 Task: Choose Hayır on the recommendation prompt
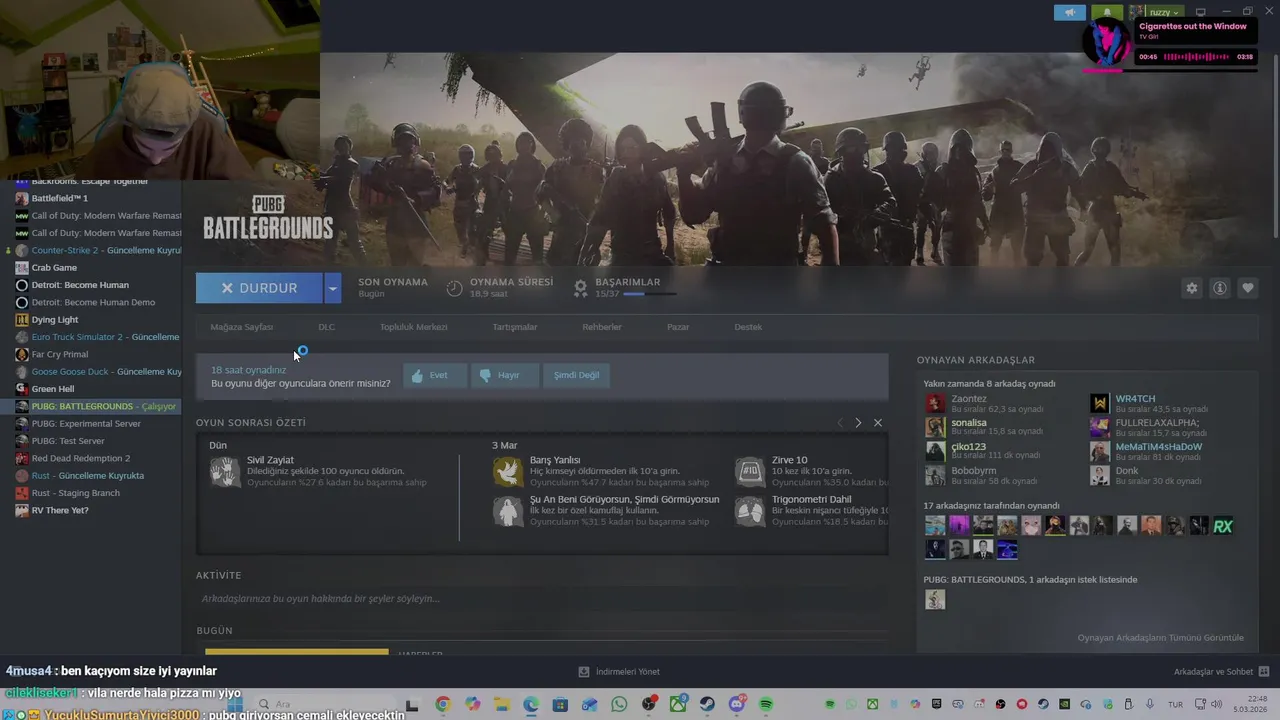[x=504, y=375]
